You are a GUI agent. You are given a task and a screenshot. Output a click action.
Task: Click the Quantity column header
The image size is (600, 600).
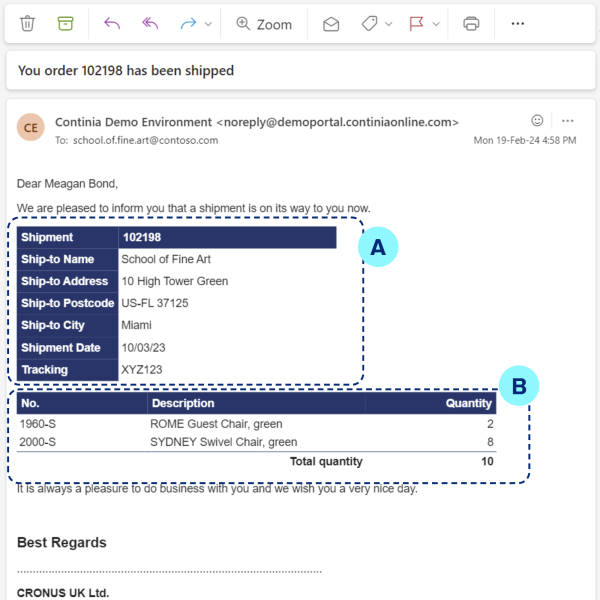coord(430,403)
